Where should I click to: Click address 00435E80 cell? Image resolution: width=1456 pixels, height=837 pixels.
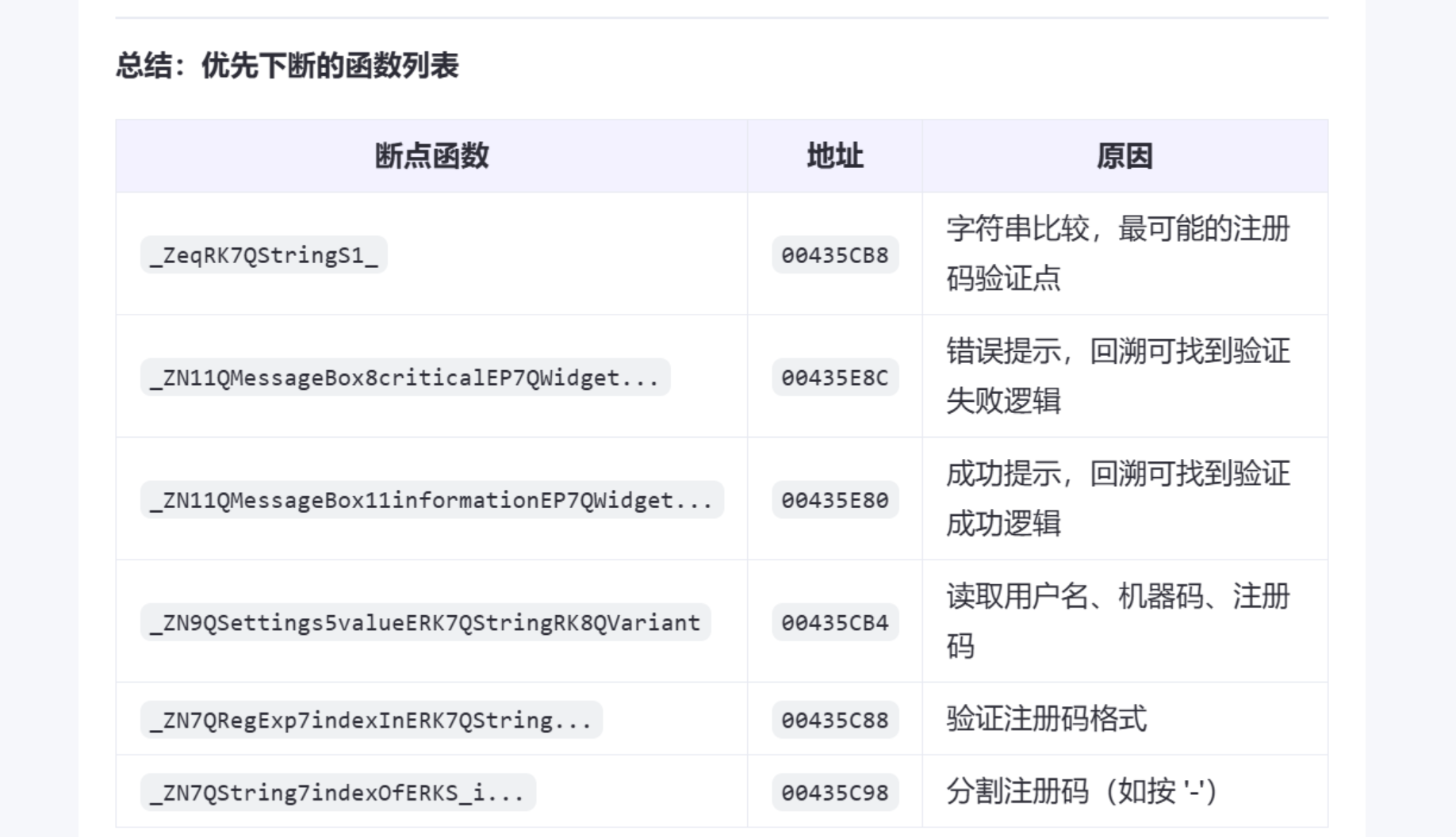tap(836, 499)
